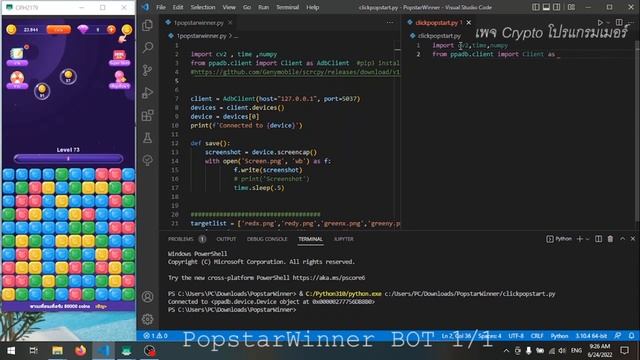Open the new terminal launch profile dropdown
This screenshot has height=360, width=640.
587,239
